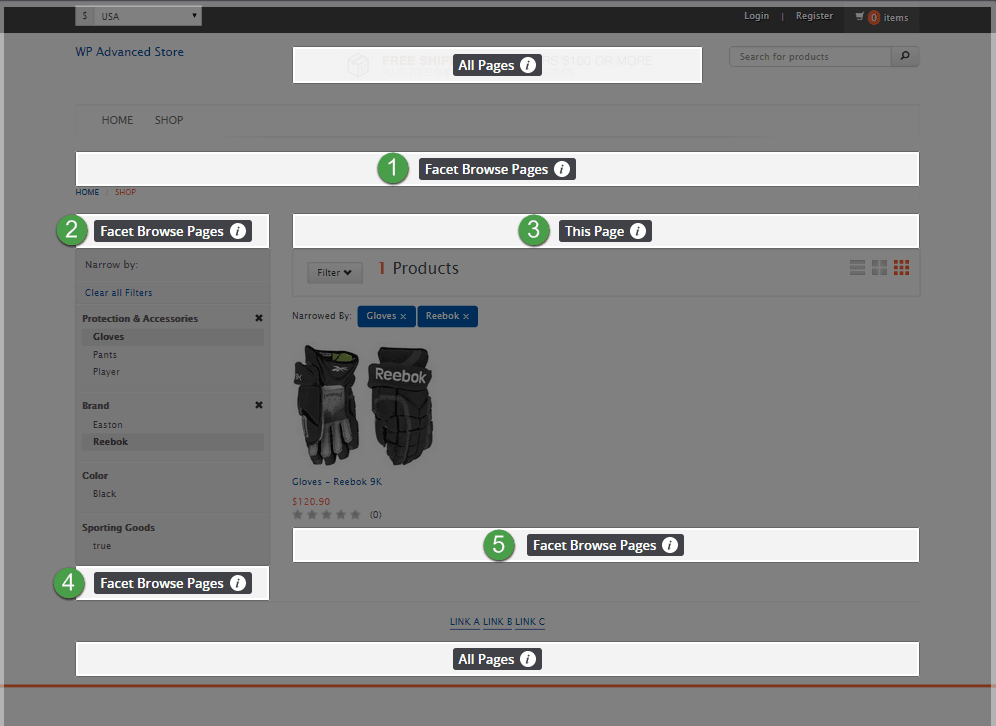Image resolution: width=996 pixels, height=726 pixels.
Task: Remove the Brand filter with X
Action: [259, 405]
